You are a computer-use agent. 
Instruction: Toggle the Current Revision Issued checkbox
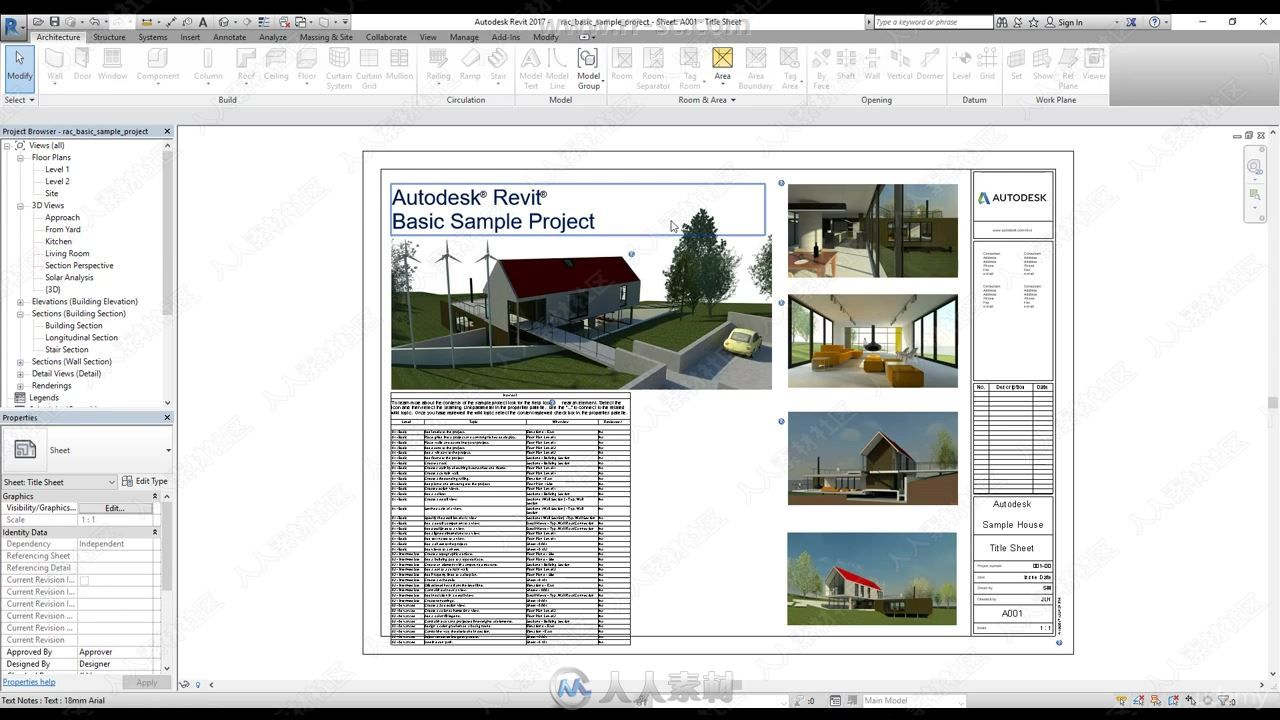point(84,580)
